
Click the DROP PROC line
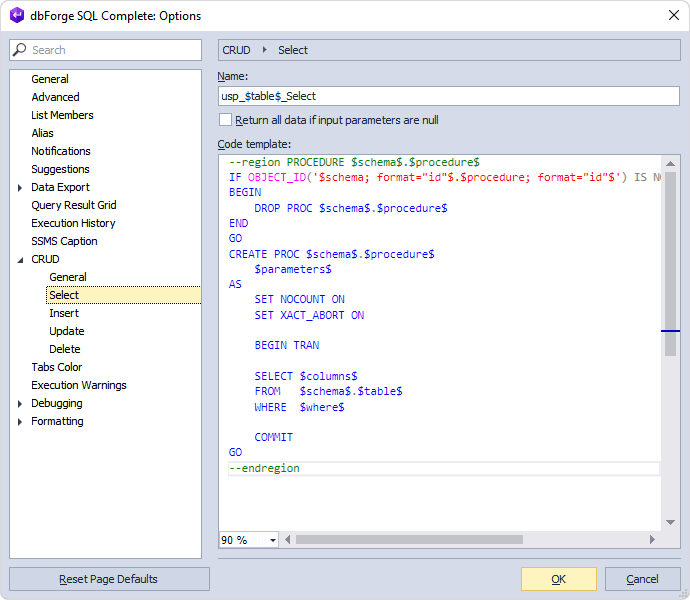(x=351, y=208)
